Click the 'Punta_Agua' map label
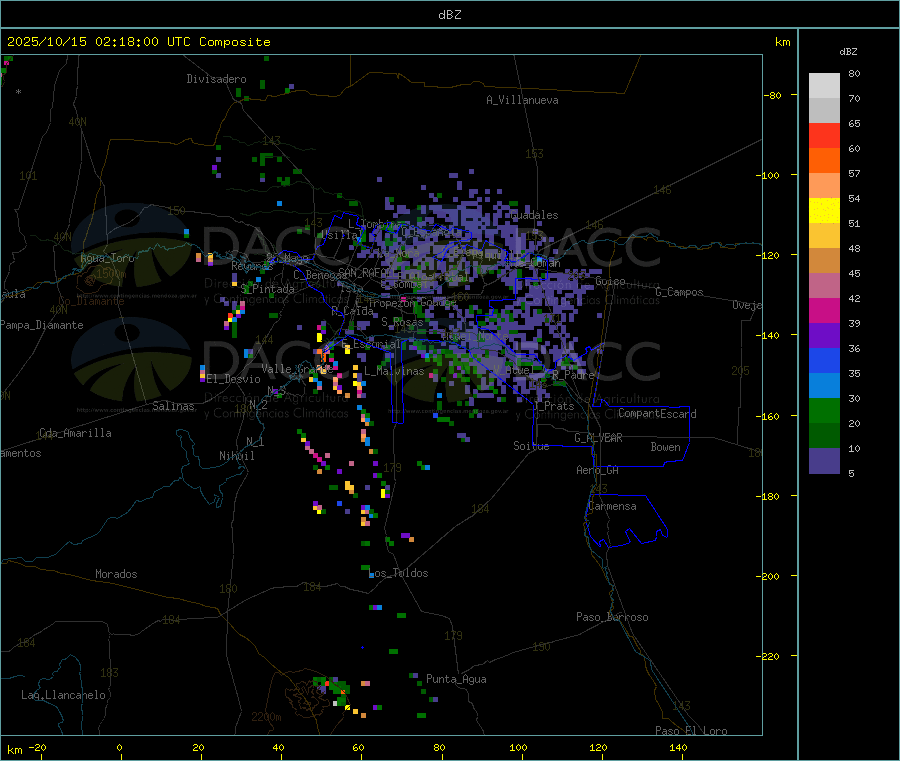900x761 pixels. pyautogui.click(x=456, y=679)
